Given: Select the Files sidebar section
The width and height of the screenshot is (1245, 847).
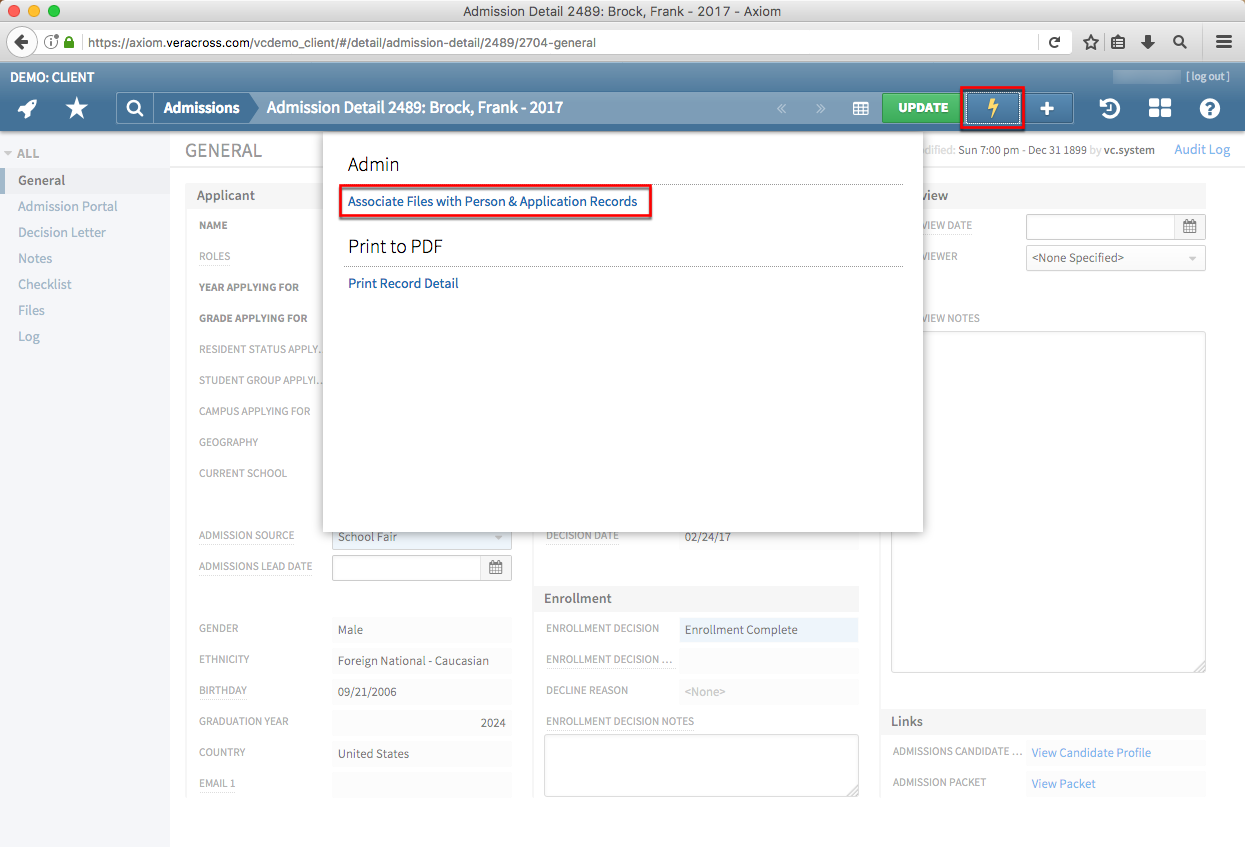Looking at the screenshot, I should (x=31, y=310).
